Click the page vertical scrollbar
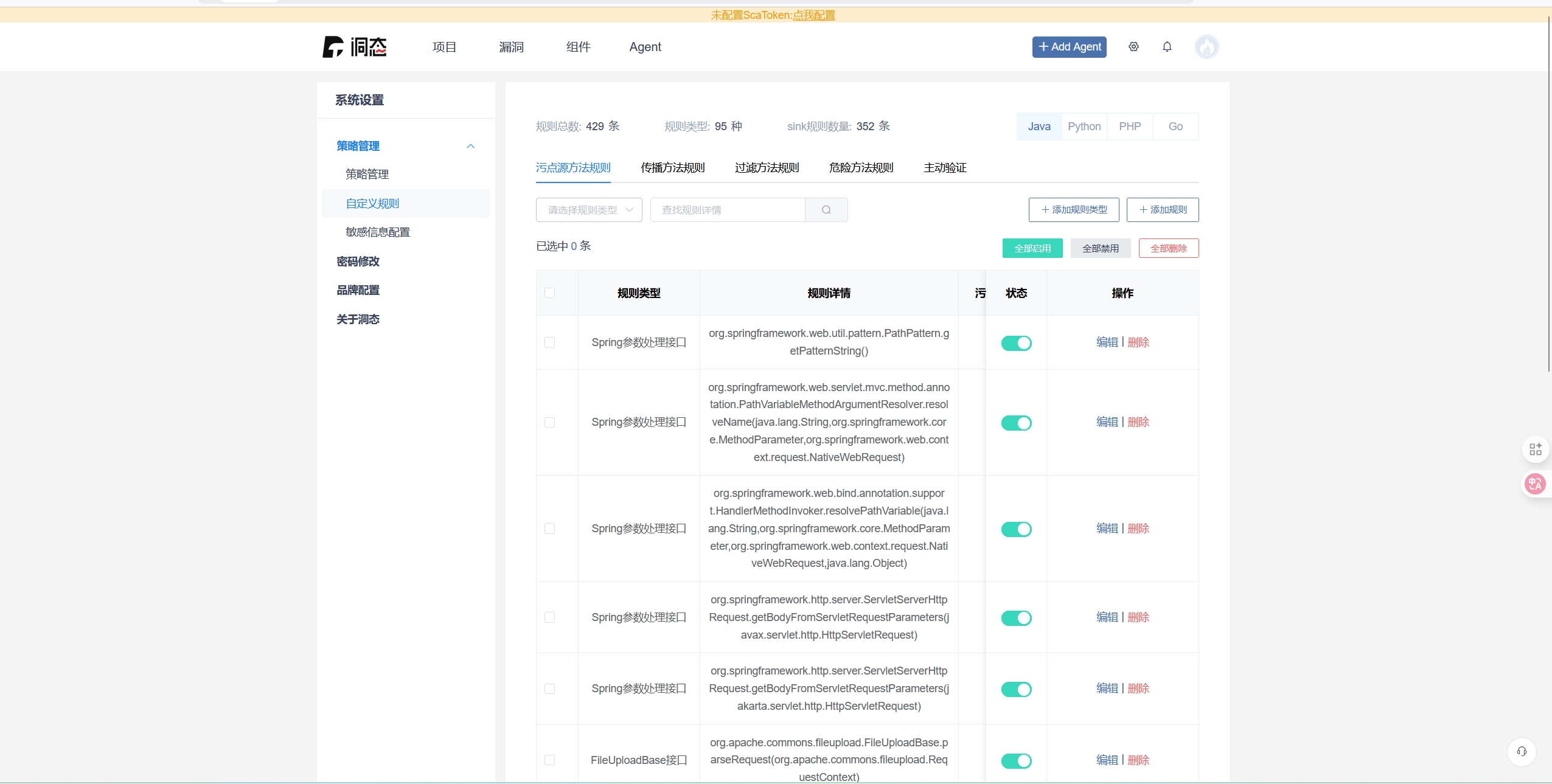The width and height of the screenshot is (1552, 784). pyautogui.click(x=1549, y=195)
